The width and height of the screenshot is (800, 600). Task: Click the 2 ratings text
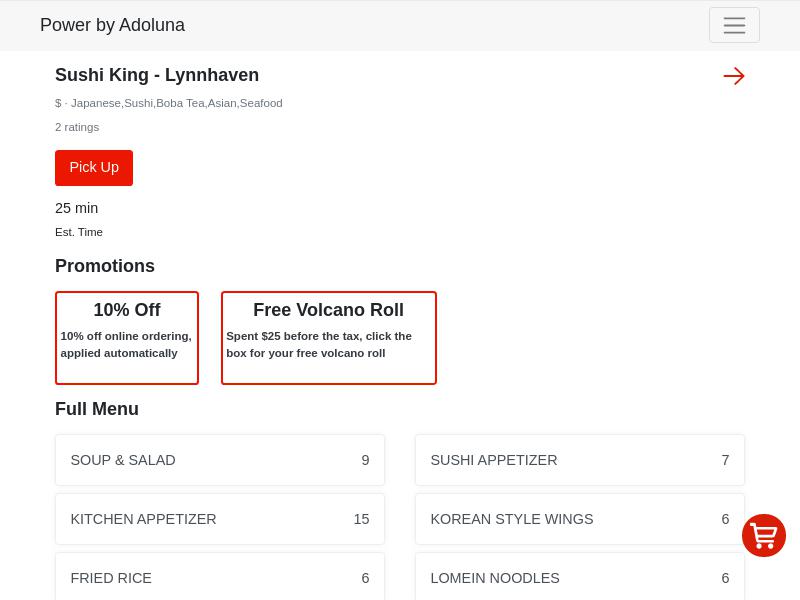tap(77, 127)
